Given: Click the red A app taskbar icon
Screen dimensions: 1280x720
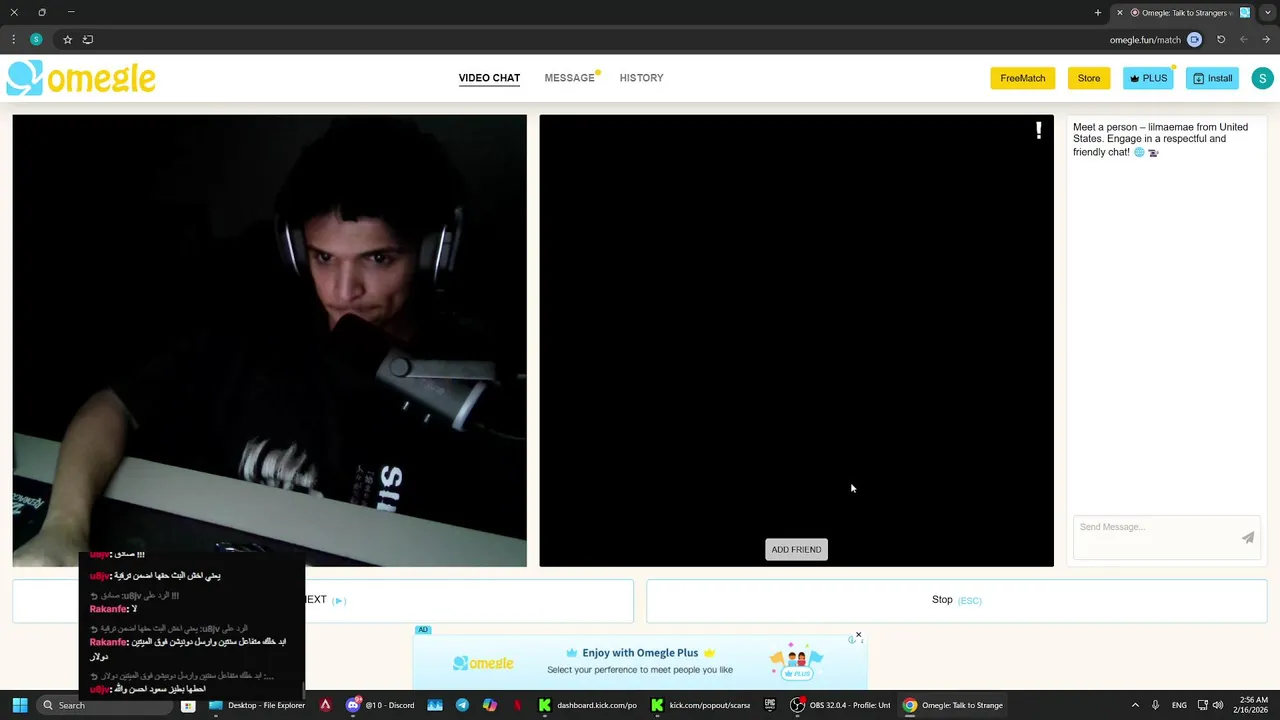Looking at the screenshot, I should tap(325, 705).
